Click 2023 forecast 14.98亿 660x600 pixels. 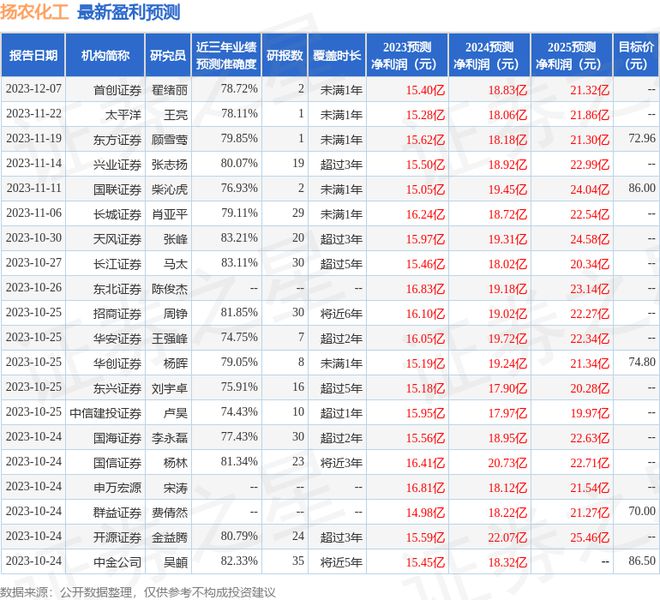click(425, 512)
